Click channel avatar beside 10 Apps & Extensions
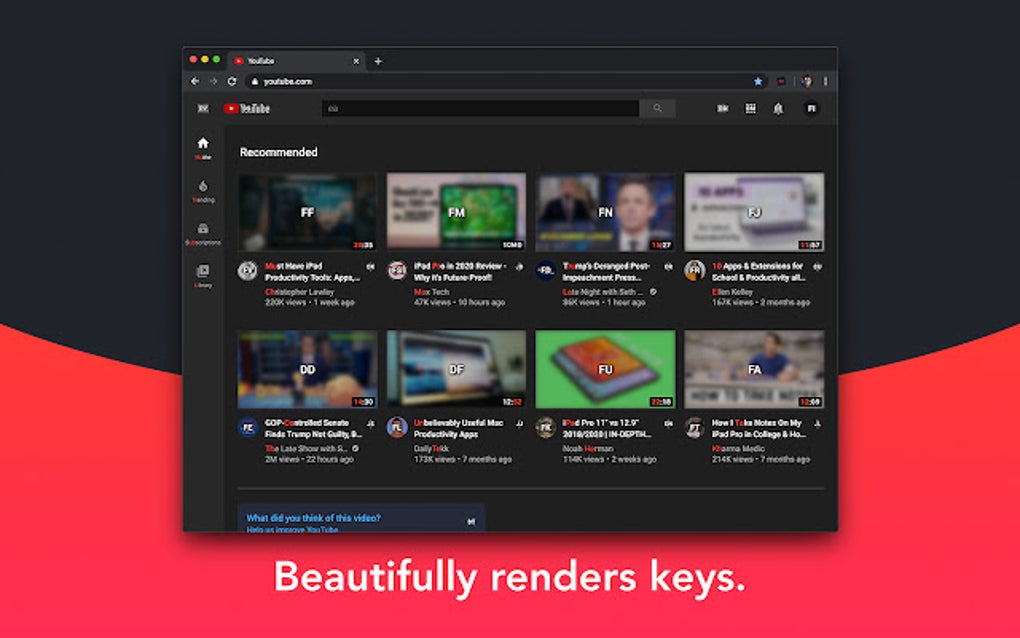Screen dimensions: 1020x638 [695, 271]
